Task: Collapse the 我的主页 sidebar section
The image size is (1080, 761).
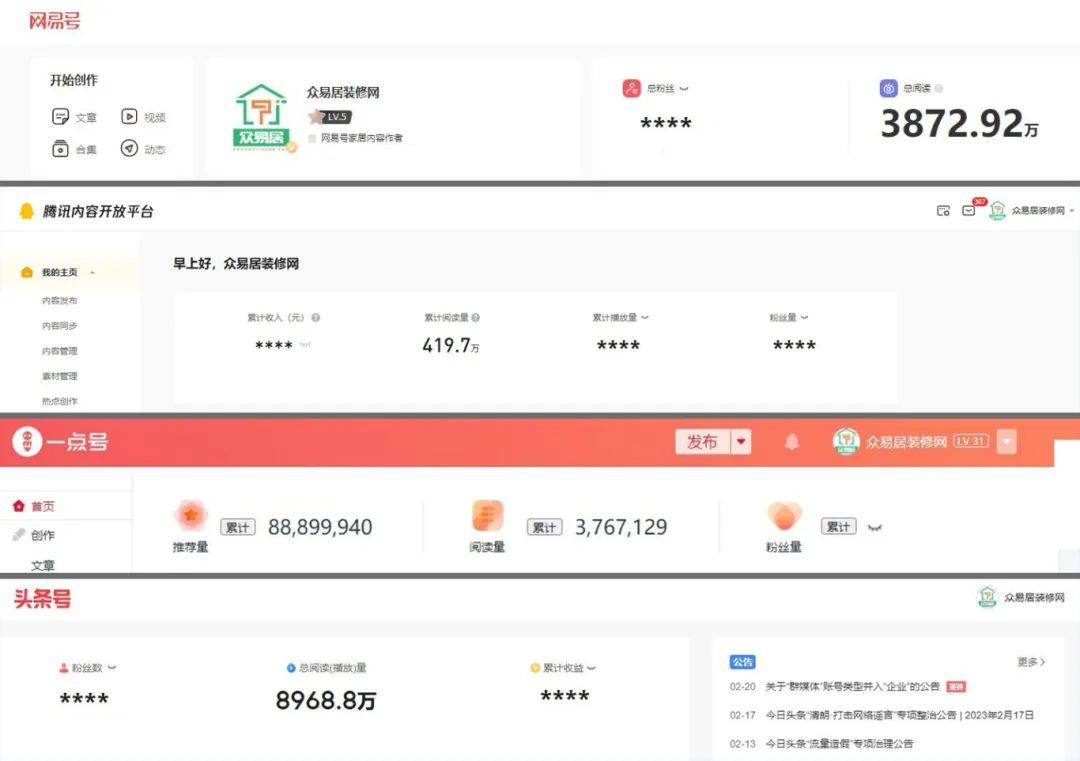Action: point(92,273)
